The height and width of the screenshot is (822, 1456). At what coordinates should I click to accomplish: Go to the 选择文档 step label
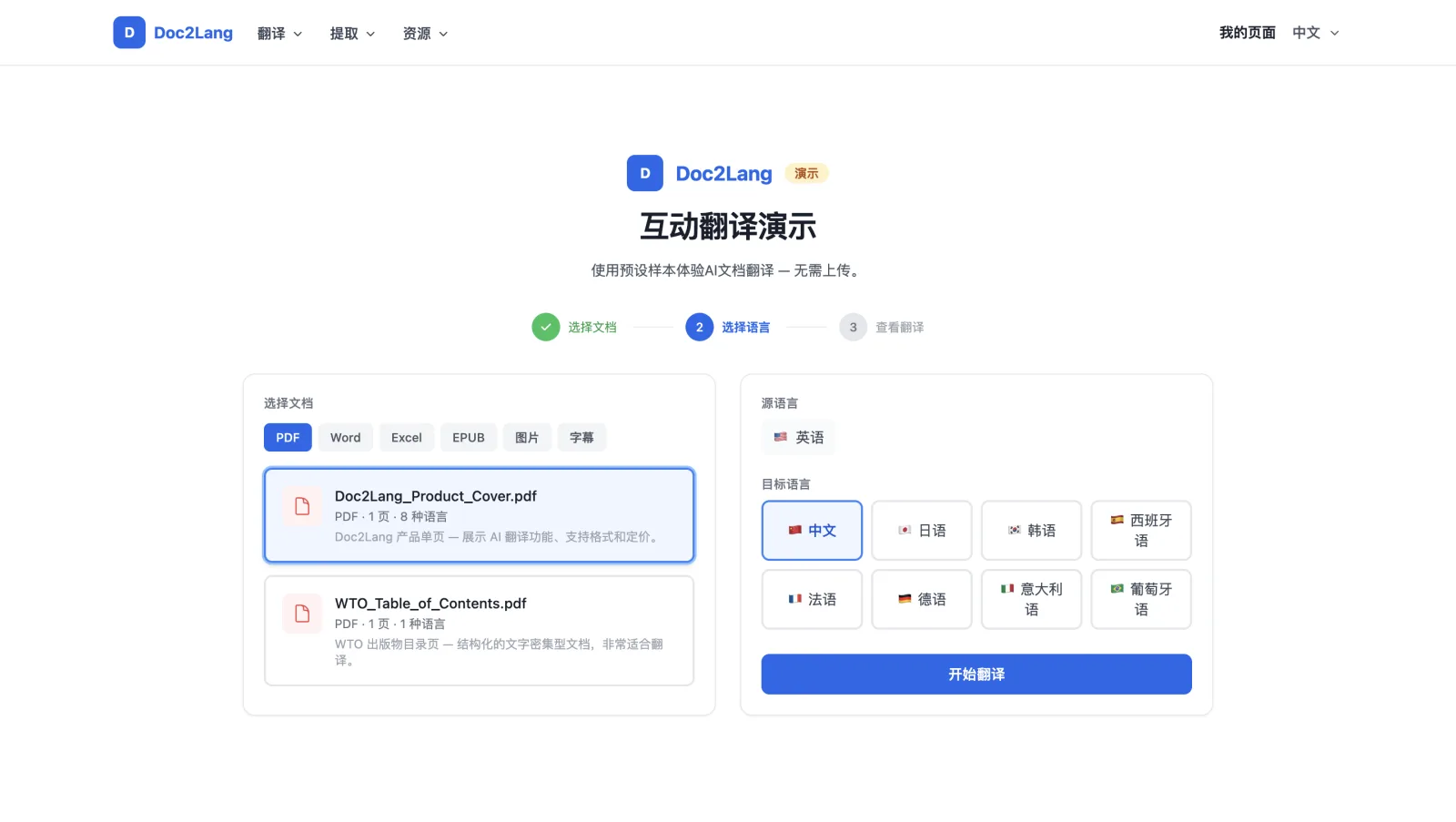592,327
